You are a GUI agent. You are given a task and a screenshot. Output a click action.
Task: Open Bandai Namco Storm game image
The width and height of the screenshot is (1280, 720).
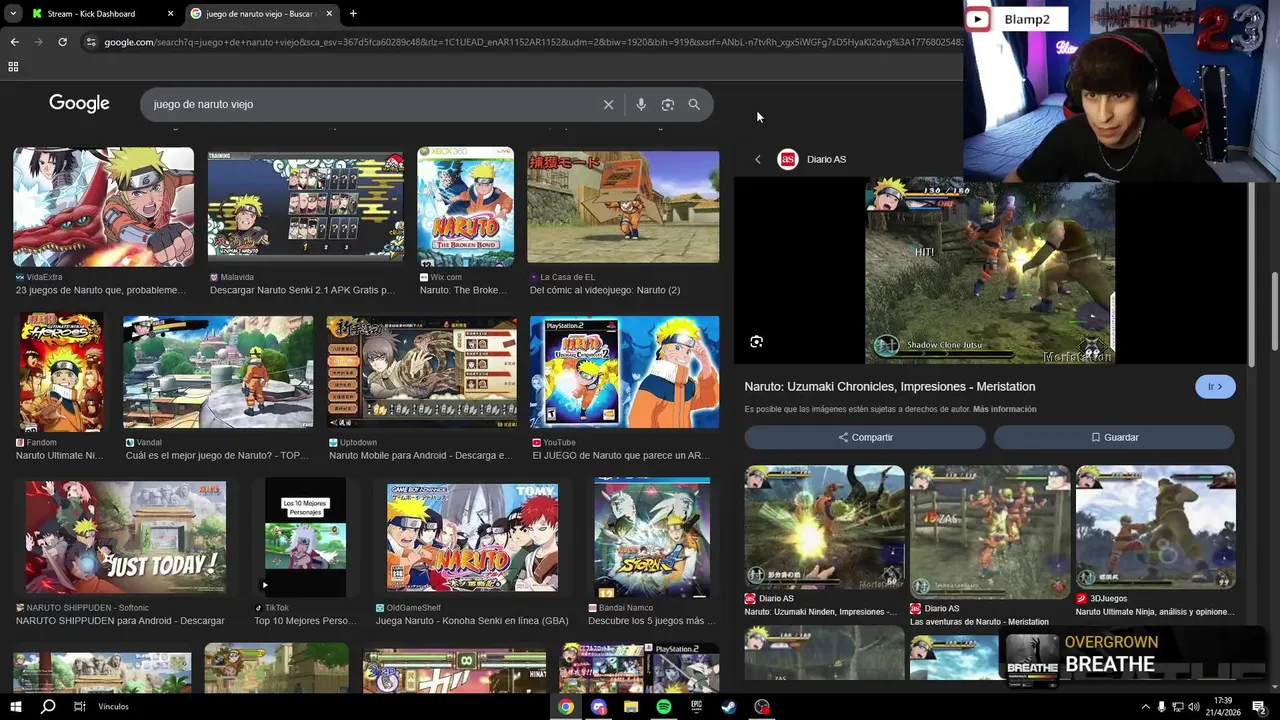tap(652, 538)
